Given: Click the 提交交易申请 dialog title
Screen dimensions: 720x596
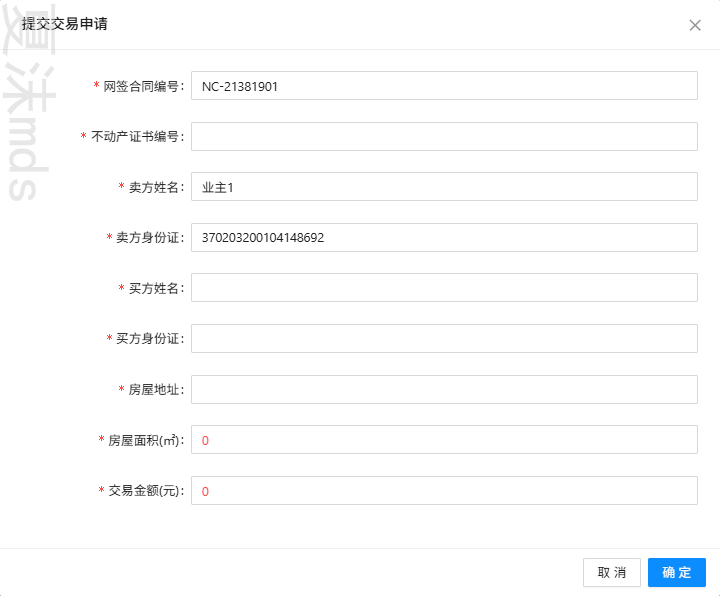Looking at the screenshot, I should (x=65, y=24).
